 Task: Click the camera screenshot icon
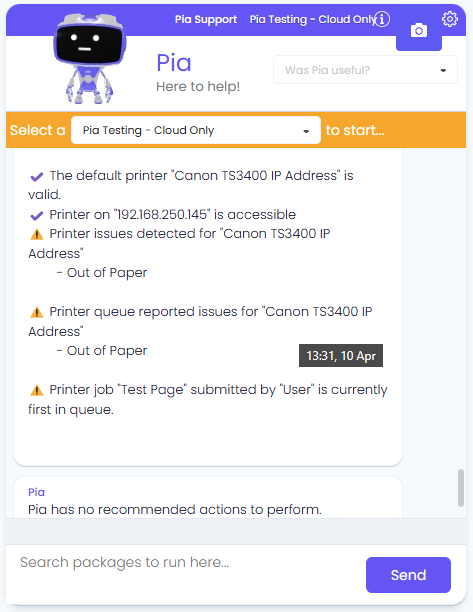(419, 30)
